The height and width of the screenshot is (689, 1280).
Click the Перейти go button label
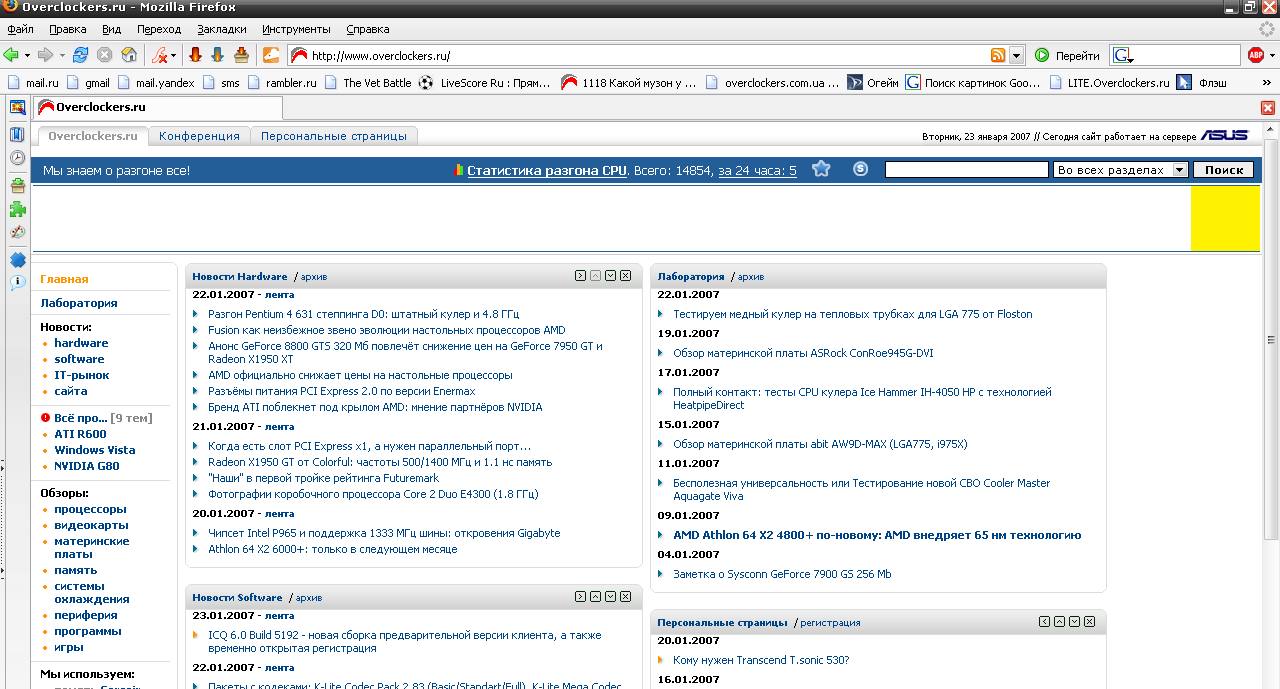1077,56
